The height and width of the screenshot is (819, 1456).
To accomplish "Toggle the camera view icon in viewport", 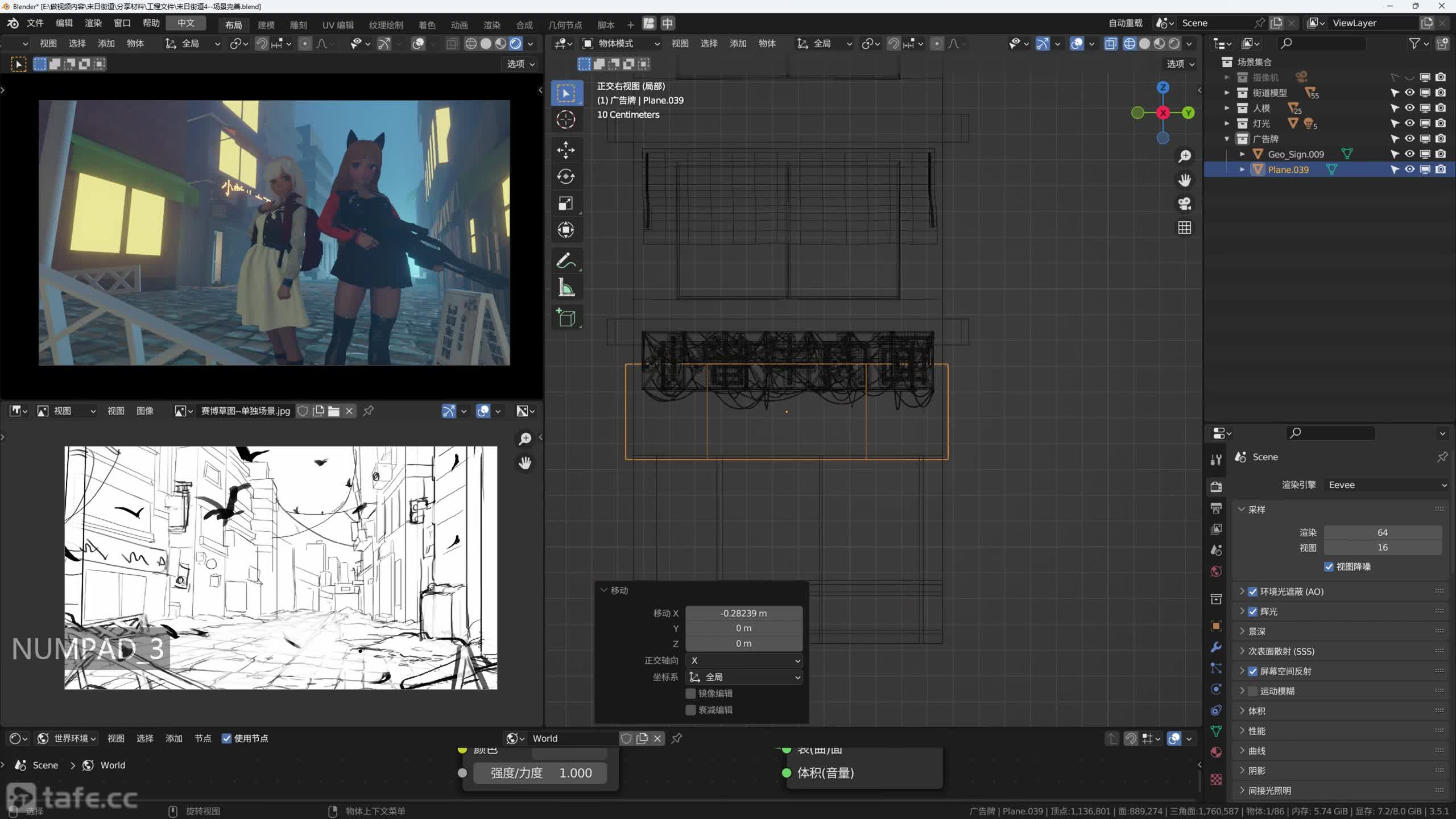I will (x=1185, y=204).
